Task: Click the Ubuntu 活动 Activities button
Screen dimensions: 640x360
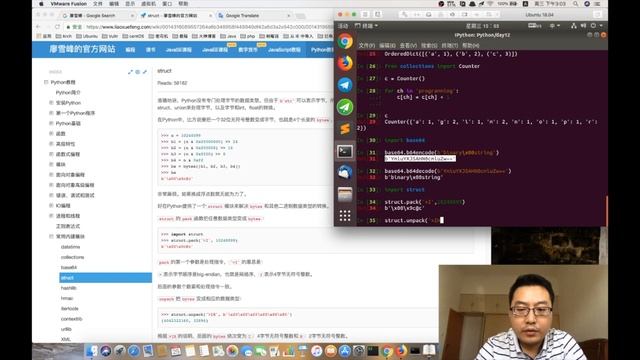Action: coord(343,26)
